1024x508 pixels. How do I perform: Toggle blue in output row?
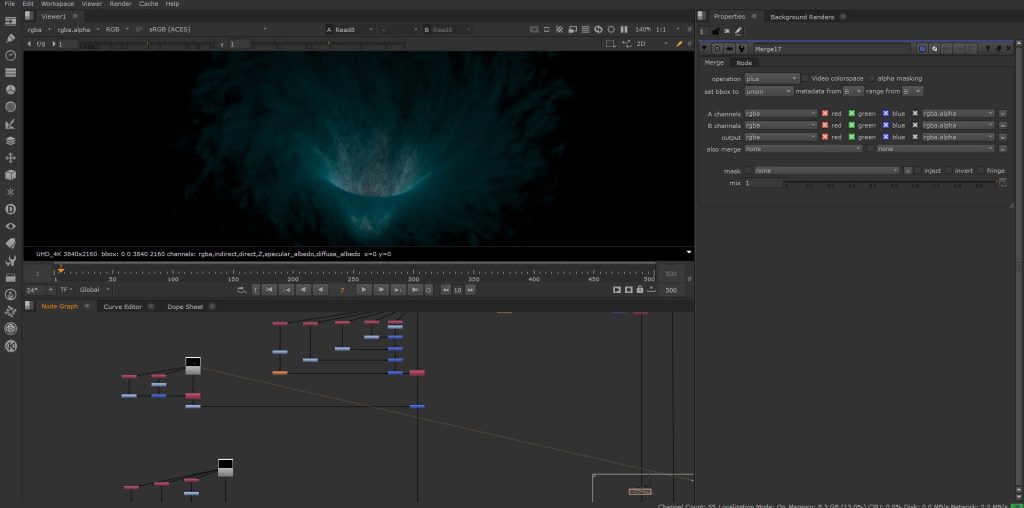tap(886, 137)
